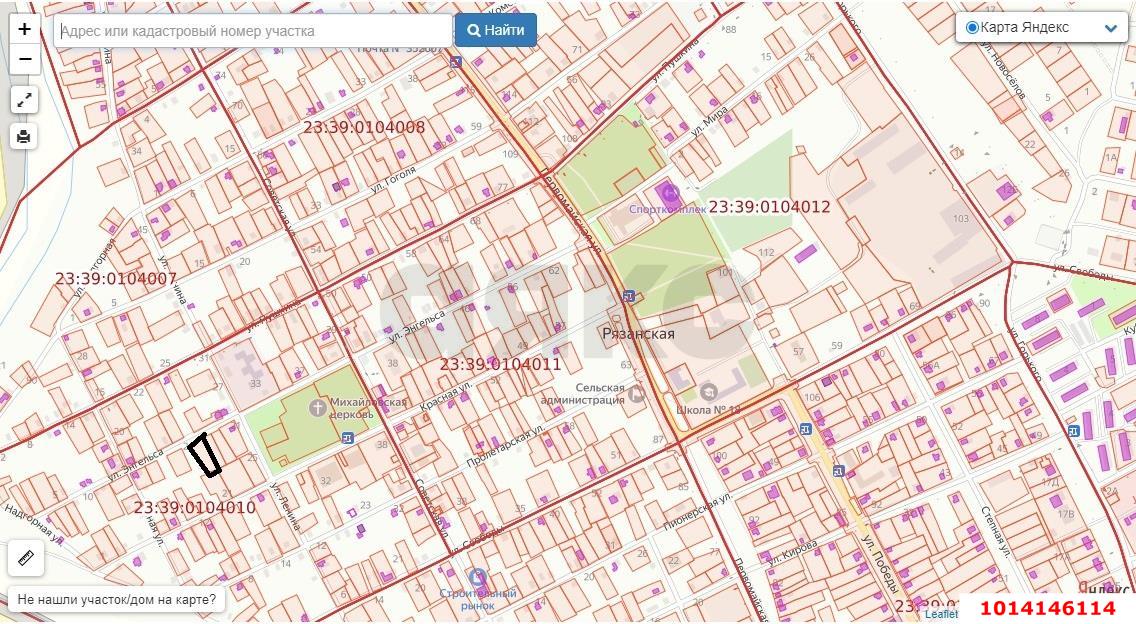Image resolution: width=1136 pixels, height=624 pixels.
Task: Focus the address or cadastral number field
Action: tap(252, 31)
